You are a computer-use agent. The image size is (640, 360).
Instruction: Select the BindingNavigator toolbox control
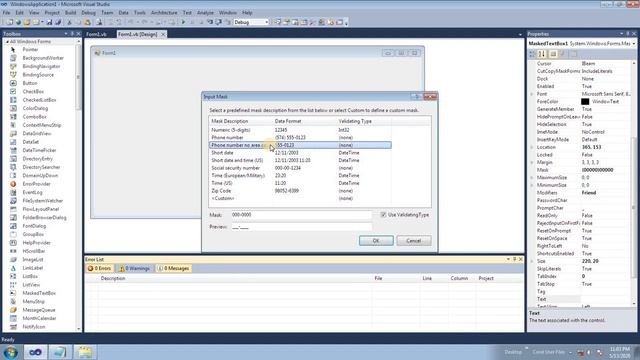[41, 66]
